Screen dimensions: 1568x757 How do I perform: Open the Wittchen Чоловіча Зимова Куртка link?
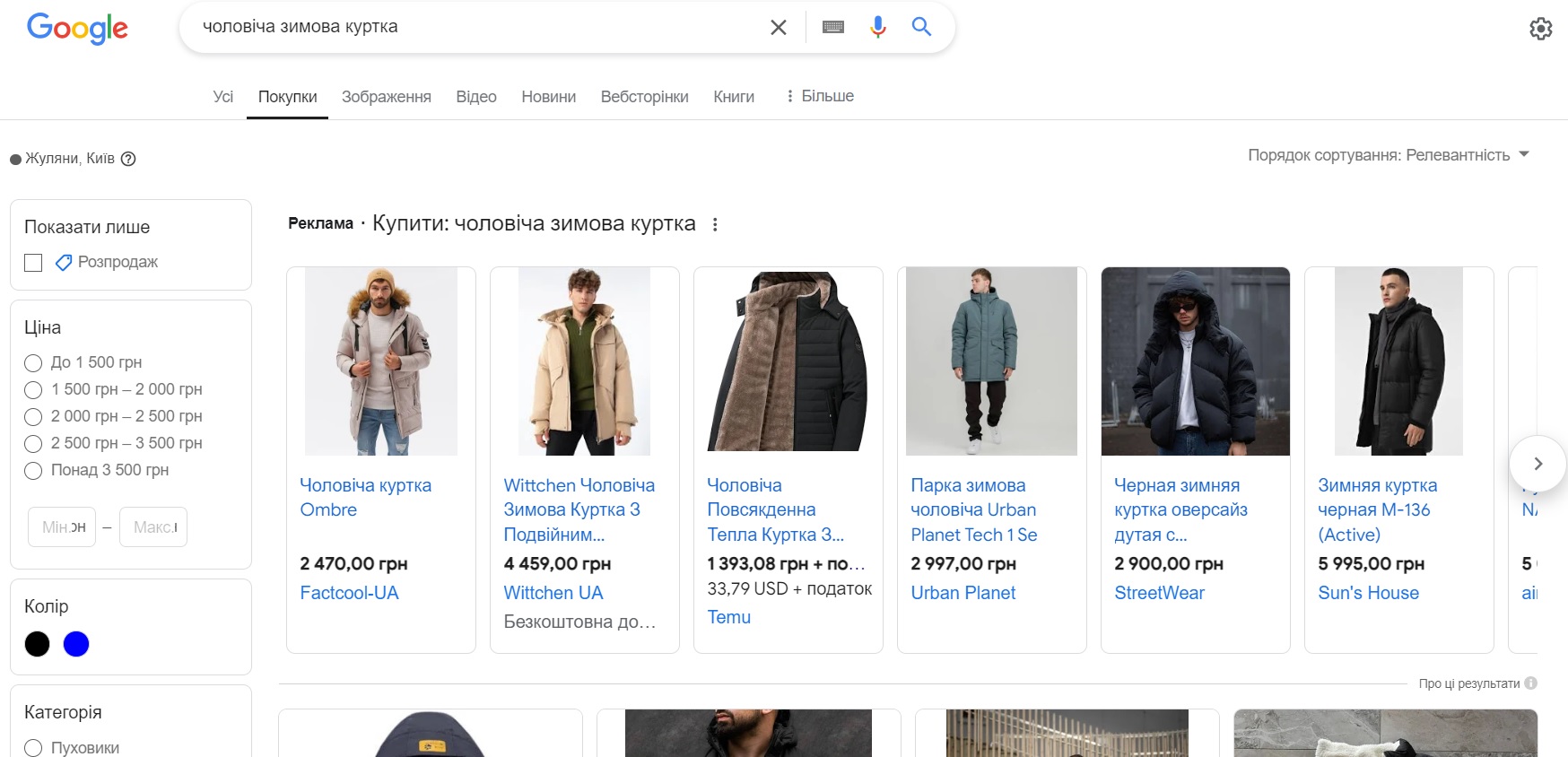coord(579,509)
